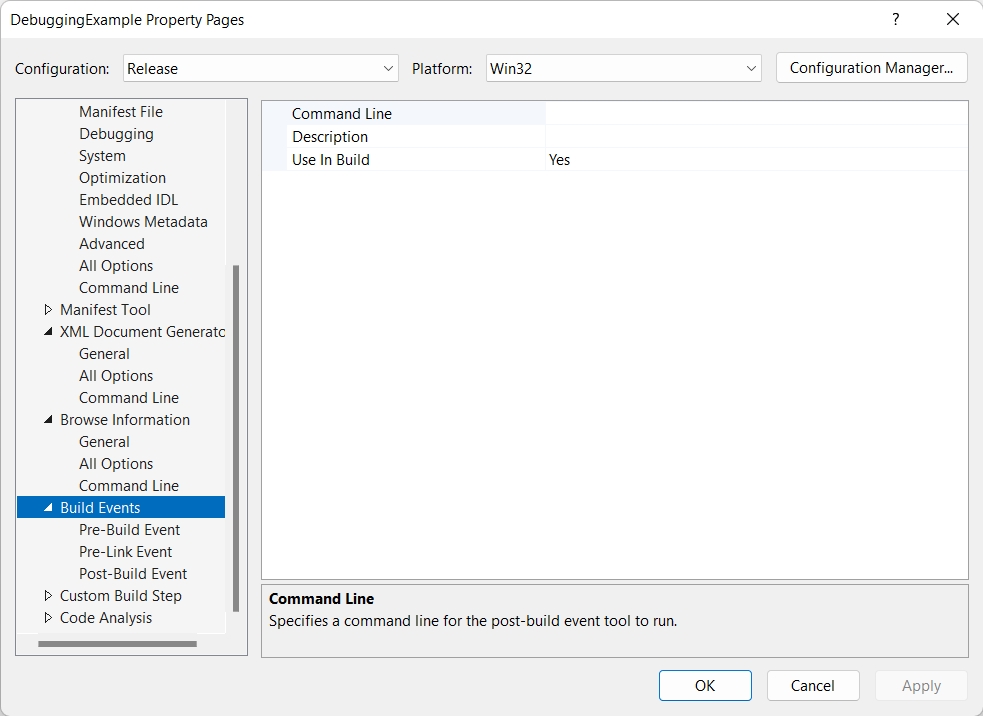Collapse the XML Document Generator node
Viewport: 983px width, 716px height.
48,332
